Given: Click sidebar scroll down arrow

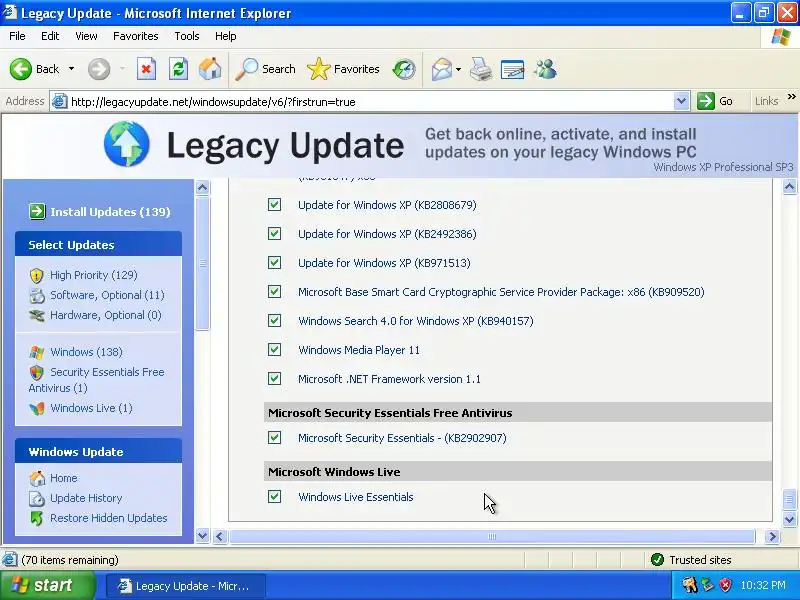Looking at the screenshot, I should pos(203,536).
